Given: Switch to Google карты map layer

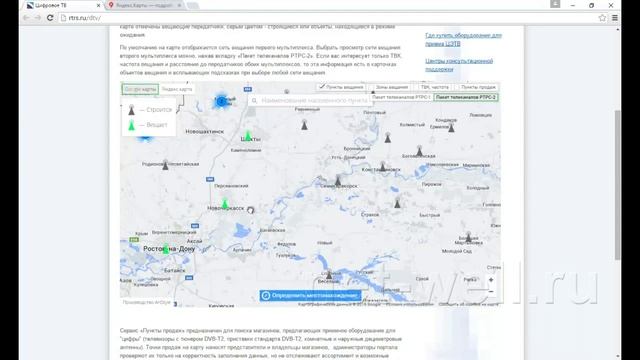Looking at the screenshot, I should pyautogui.click(x=140, y=89).
